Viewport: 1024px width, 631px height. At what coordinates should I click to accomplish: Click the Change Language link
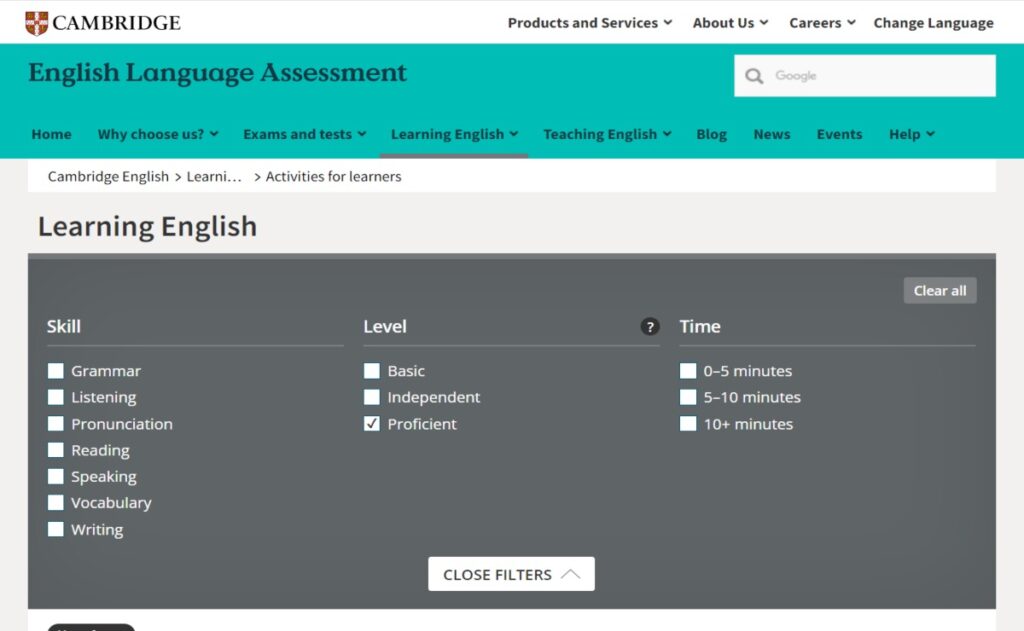[933, 23]
